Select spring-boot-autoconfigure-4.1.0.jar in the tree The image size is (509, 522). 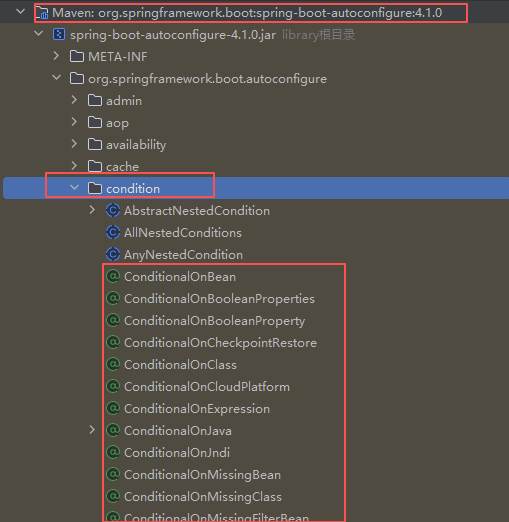click(x=173, y=35)
